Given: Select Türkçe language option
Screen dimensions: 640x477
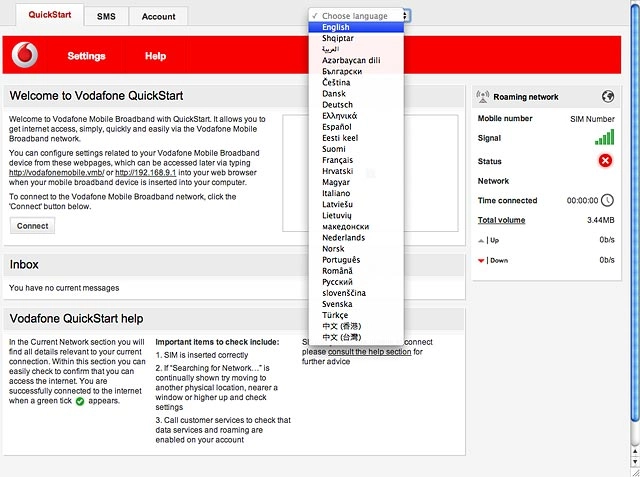Looking at the screenshot, I should 356,315.
